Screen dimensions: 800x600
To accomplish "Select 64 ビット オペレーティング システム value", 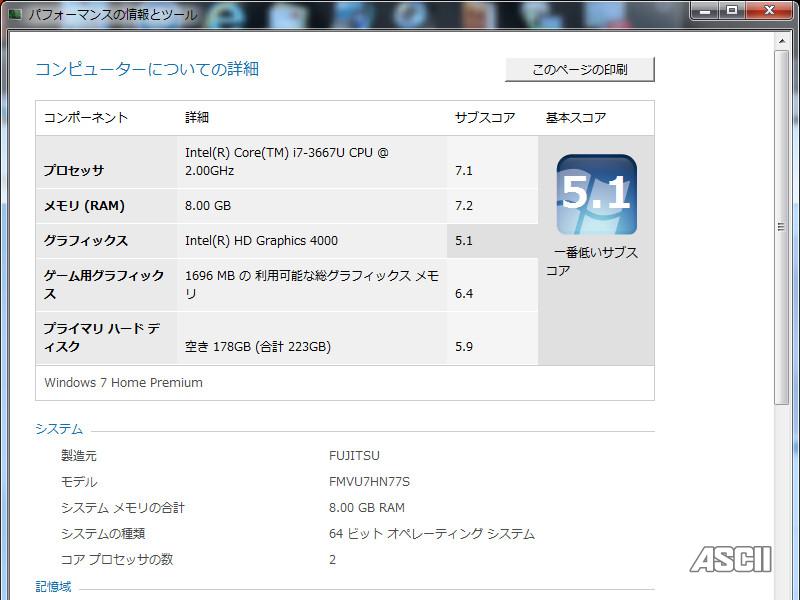I will pyautogui.click(x=432, y=534).
